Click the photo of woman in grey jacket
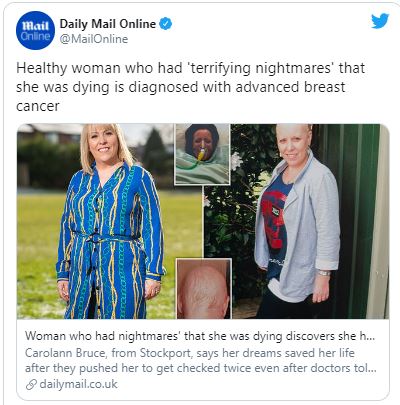 297,221
